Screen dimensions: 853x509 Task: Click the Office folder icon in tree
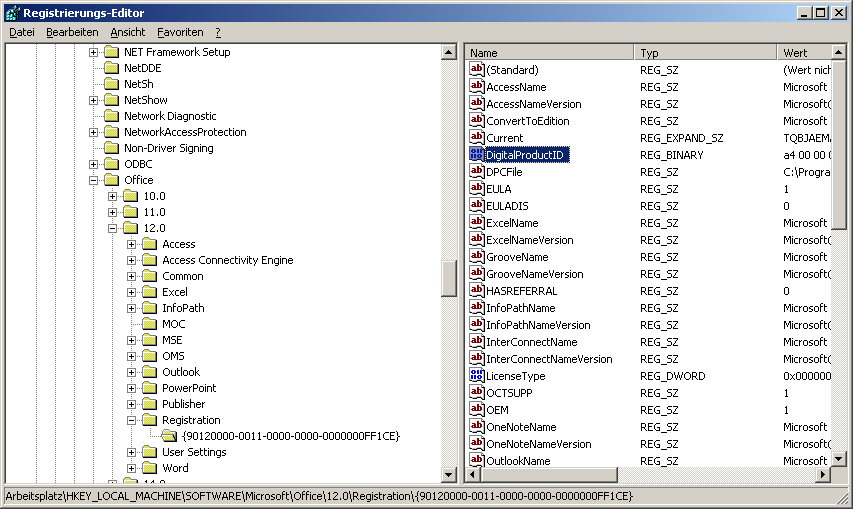(x=112, y=180)
